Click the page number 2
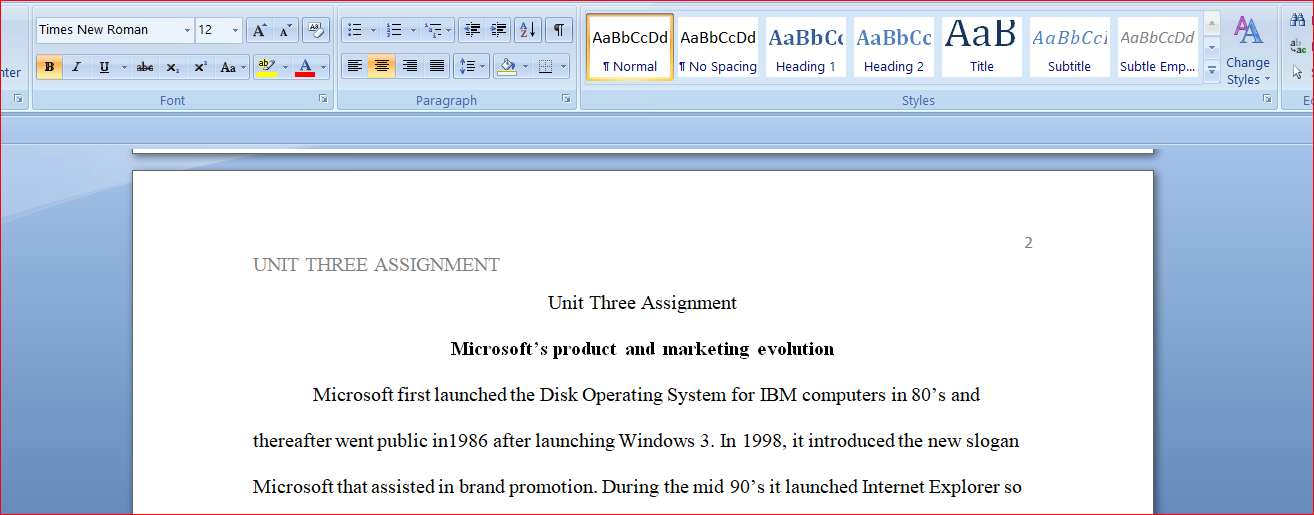Screen dimensions: 1314x515 tap(1028, 243)
